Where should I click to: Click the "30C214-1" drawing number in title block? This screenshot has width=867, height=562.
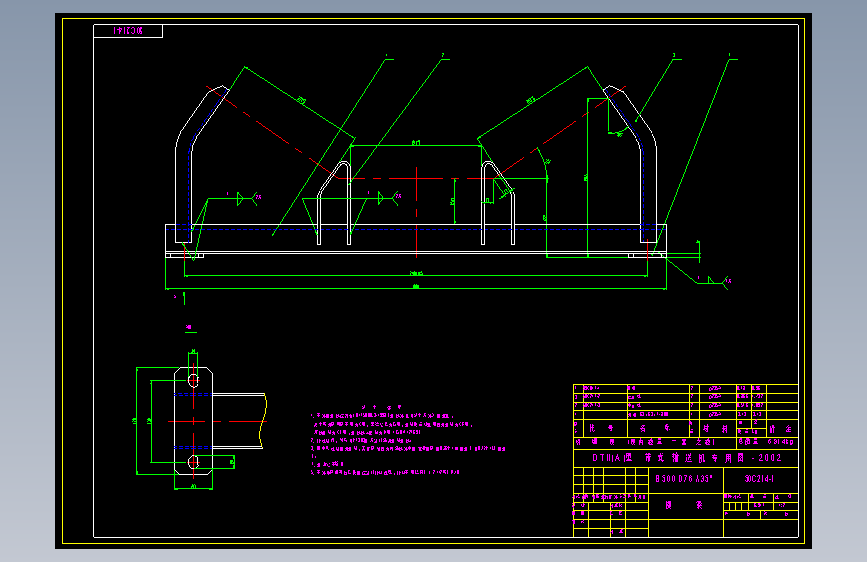pyautogui.click(x=759, y=478)
